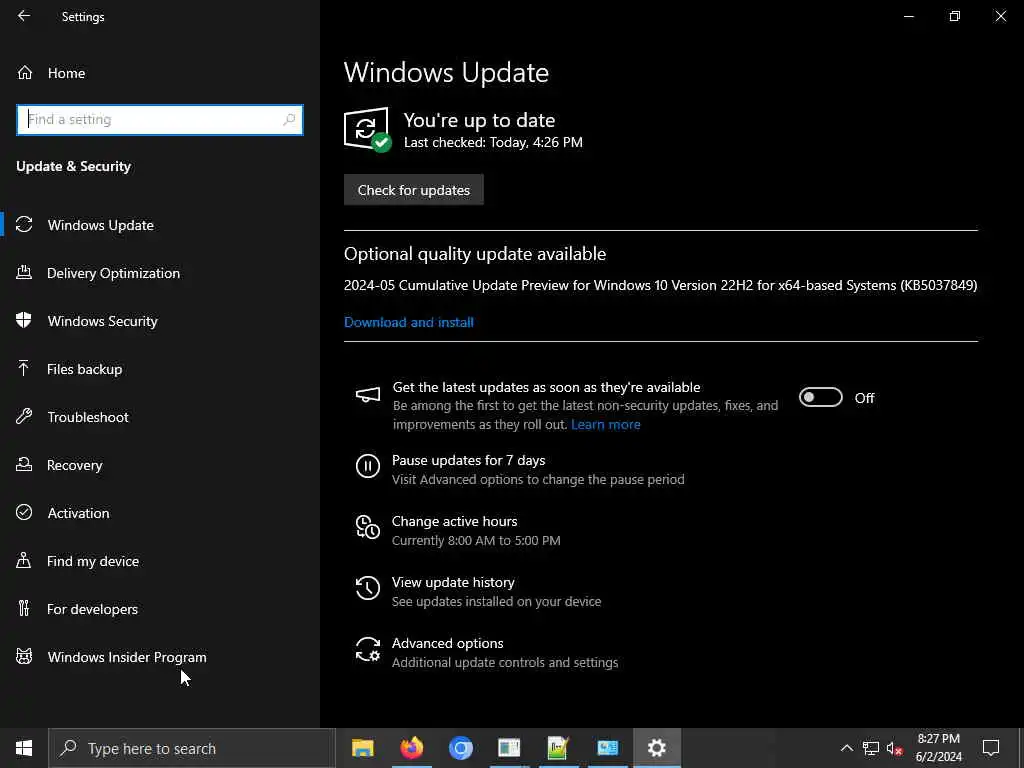Click the pause icon for Pause updates
This screenshot has height=768, width=1024.
pyautogui.click(x=368, y=466)
